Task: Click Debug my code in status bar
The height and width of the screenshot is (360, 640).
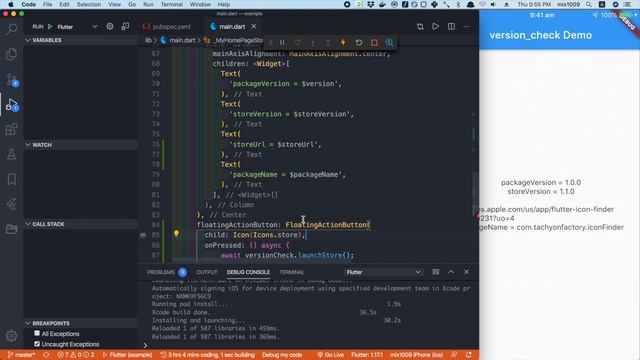Action: (282, 355)
